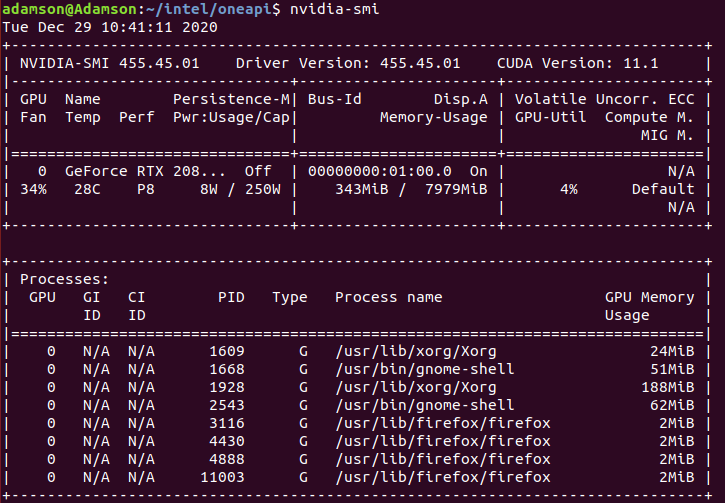
Task: Click the 28C temperature reading
Action: [x=87, y=189]
